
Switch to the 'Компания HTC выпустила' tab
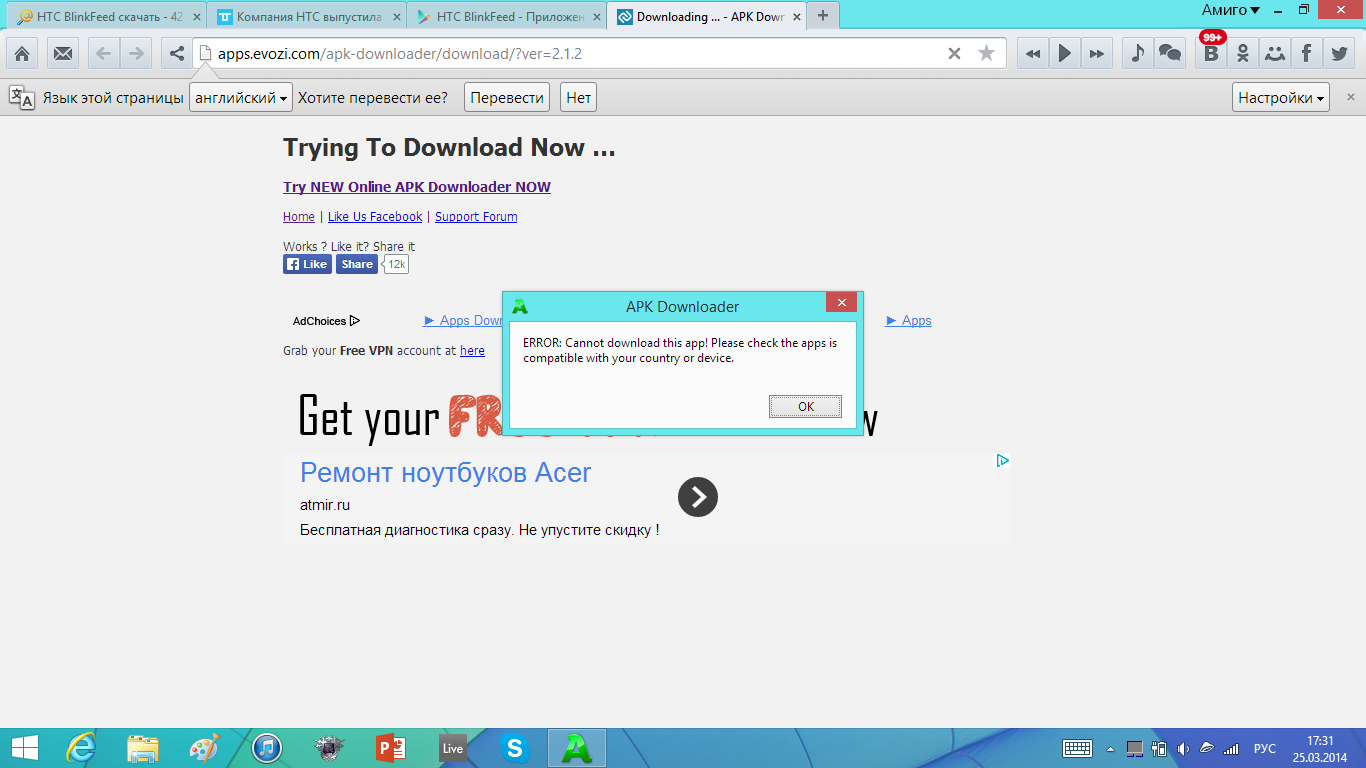[306, 16]
